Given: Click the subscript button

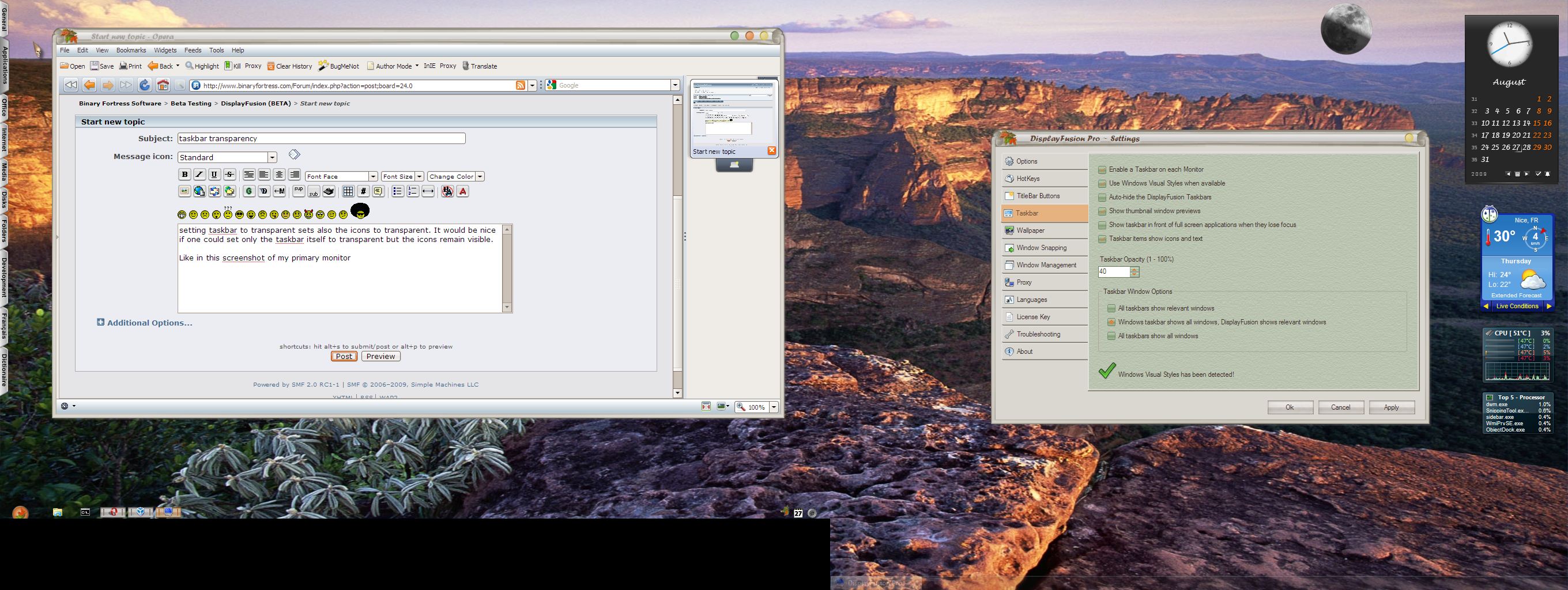Looking at the screenshot, I should pyautogui.click(x=314, y=192).
